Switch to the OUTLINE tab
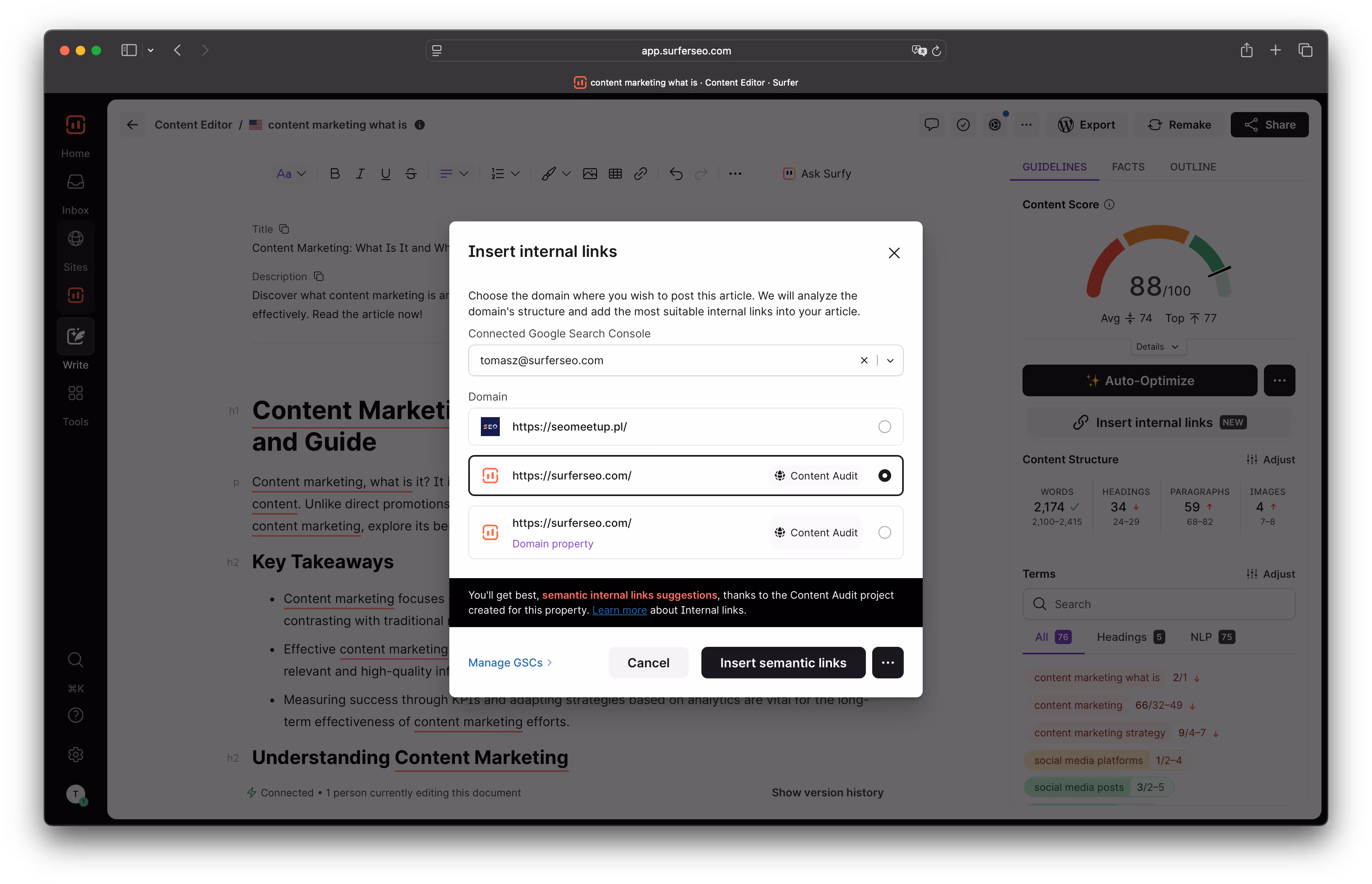Viewport: 1372px width, 884px height. click(x=1193, y=167)
